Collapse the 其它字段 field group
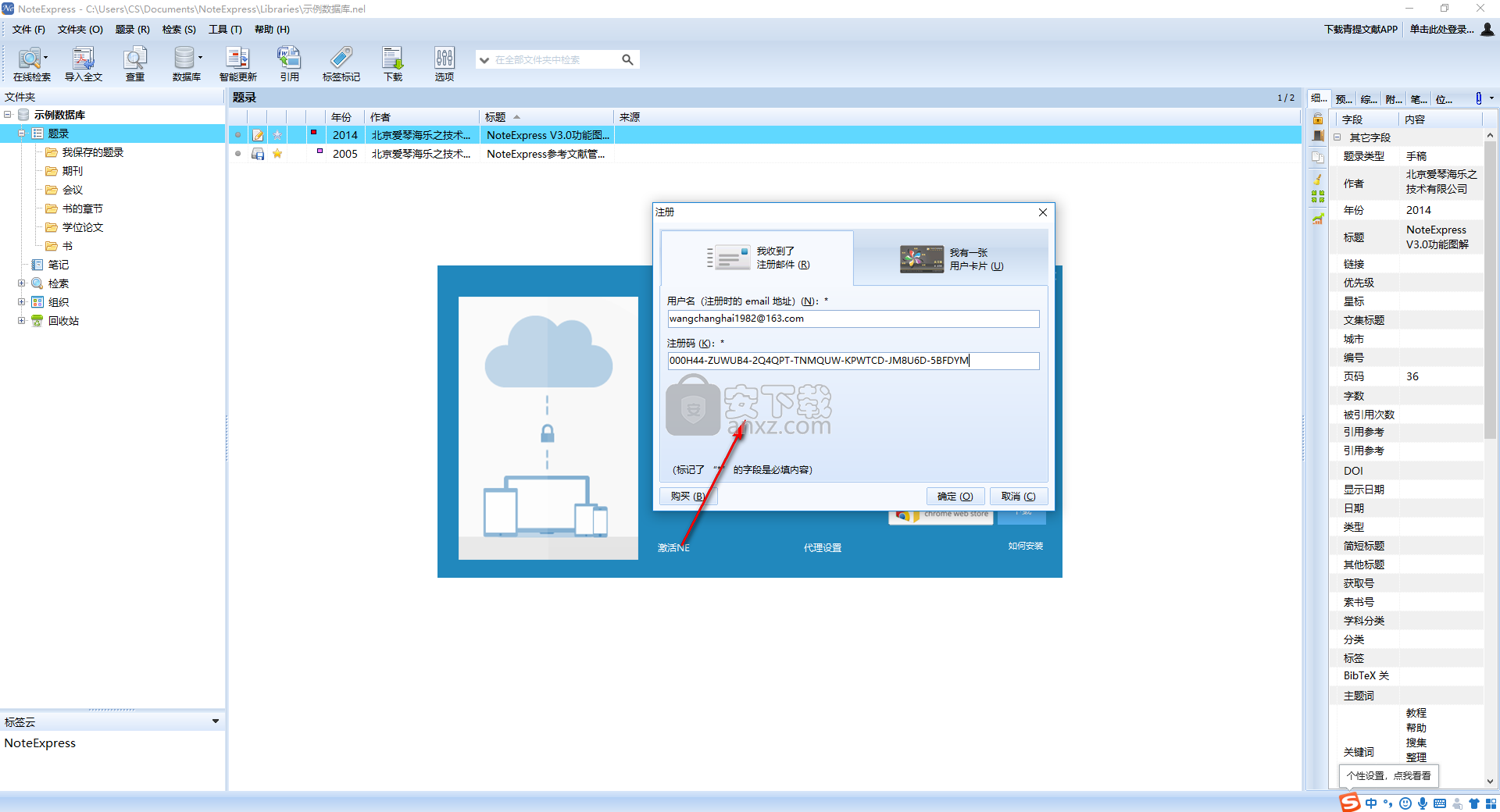The height and width of the screenshot is (812, 1500). pyautogui.click(x=1337, y=137)
